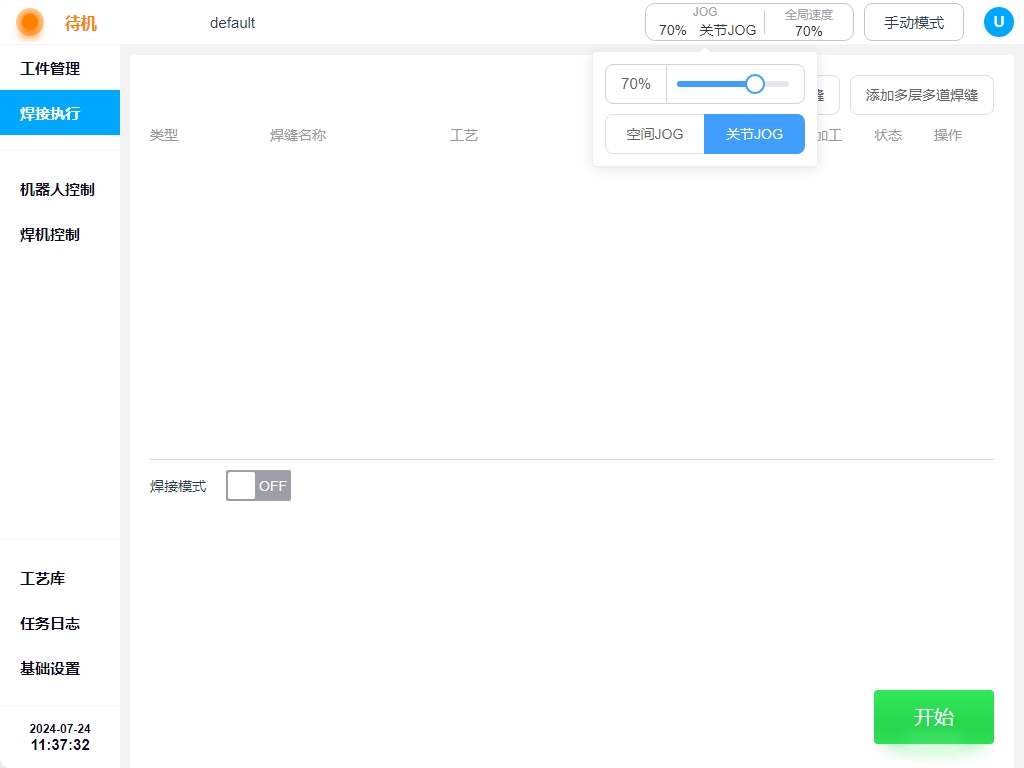Screen dimensions: 1024x768
Task: Open the 工艺库 process library
Action: point(42,578)
